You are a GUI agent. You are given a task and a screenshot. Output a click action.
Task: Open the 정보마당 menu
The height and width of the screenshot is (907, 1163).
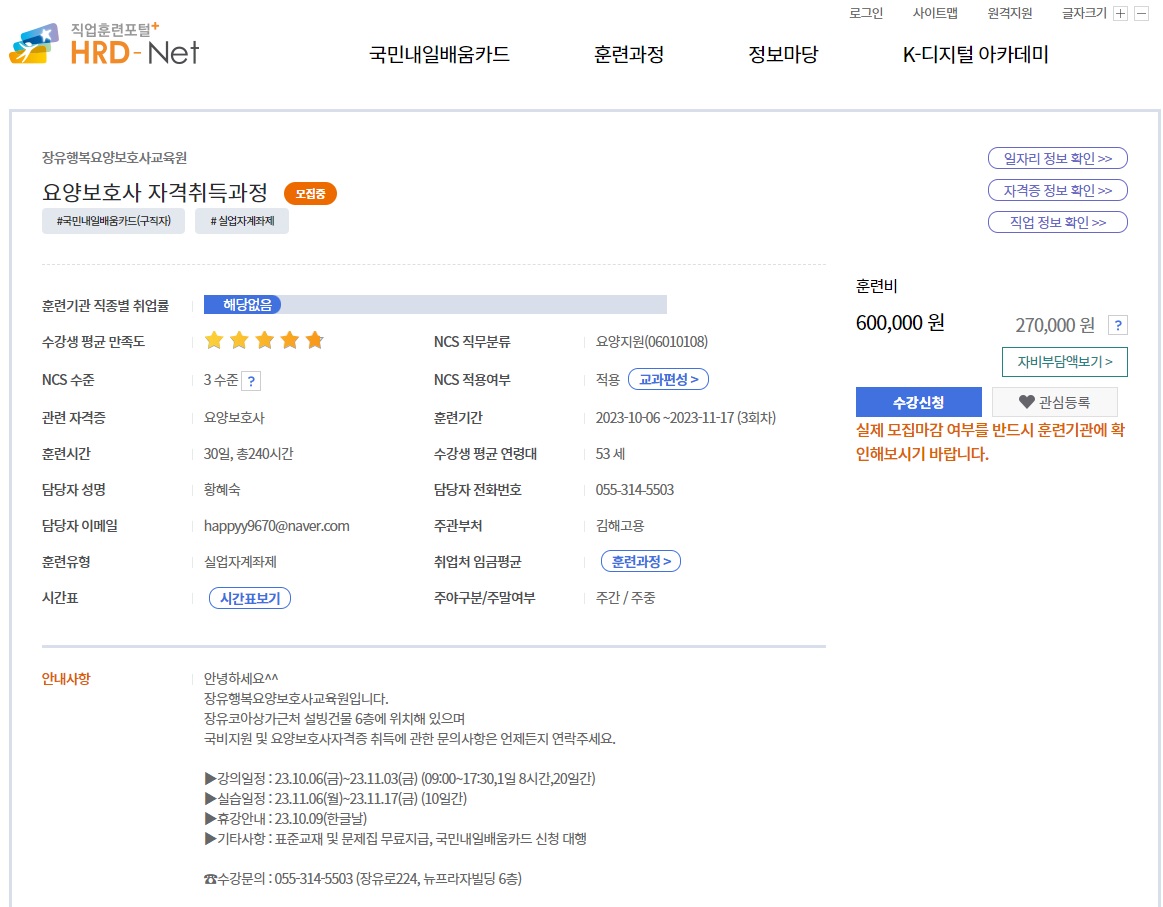tap(781, 56)
